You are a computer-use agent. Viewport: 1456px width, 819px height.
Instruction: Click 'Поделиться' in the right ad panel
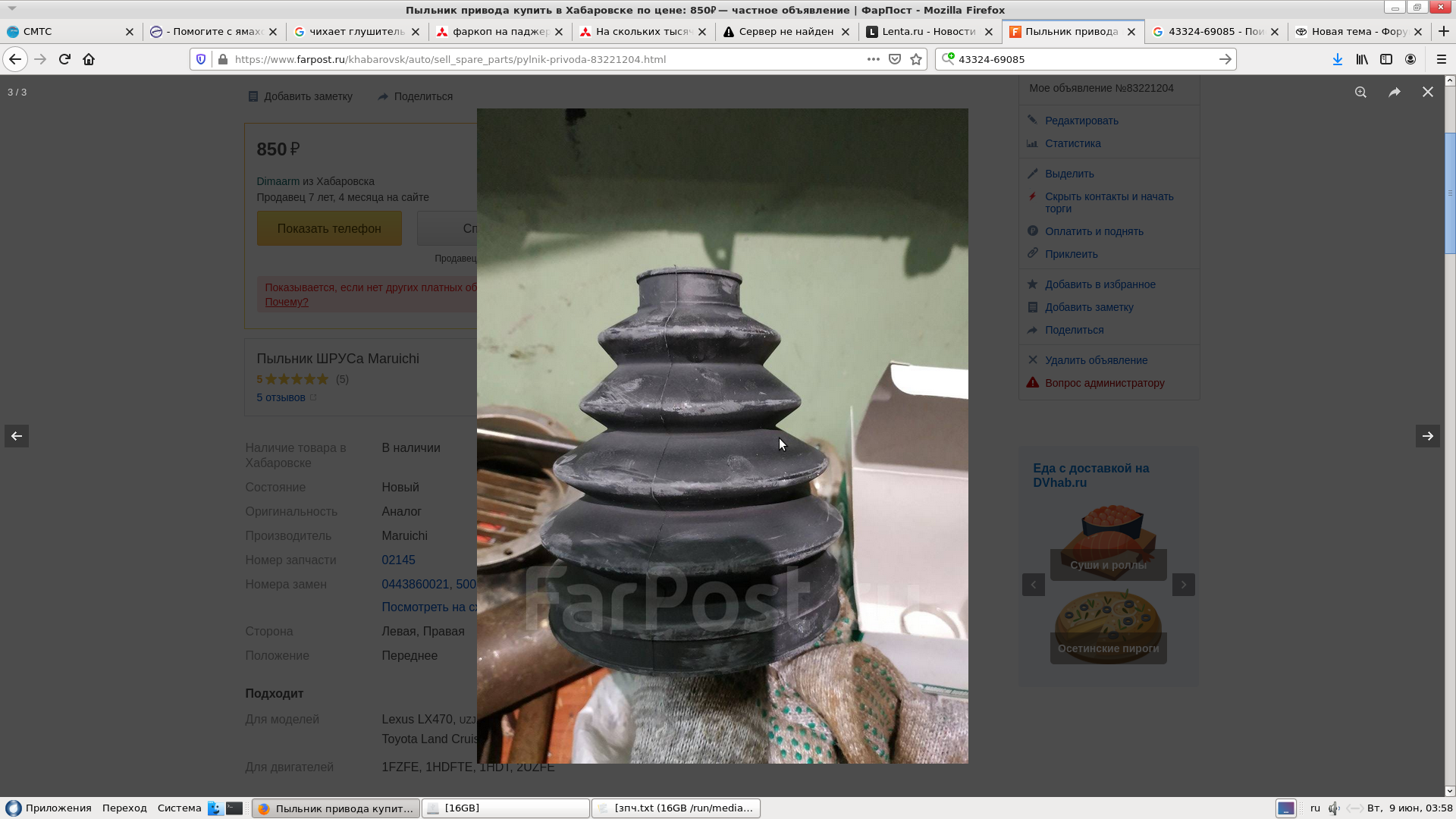click(x=1074, y=330)
